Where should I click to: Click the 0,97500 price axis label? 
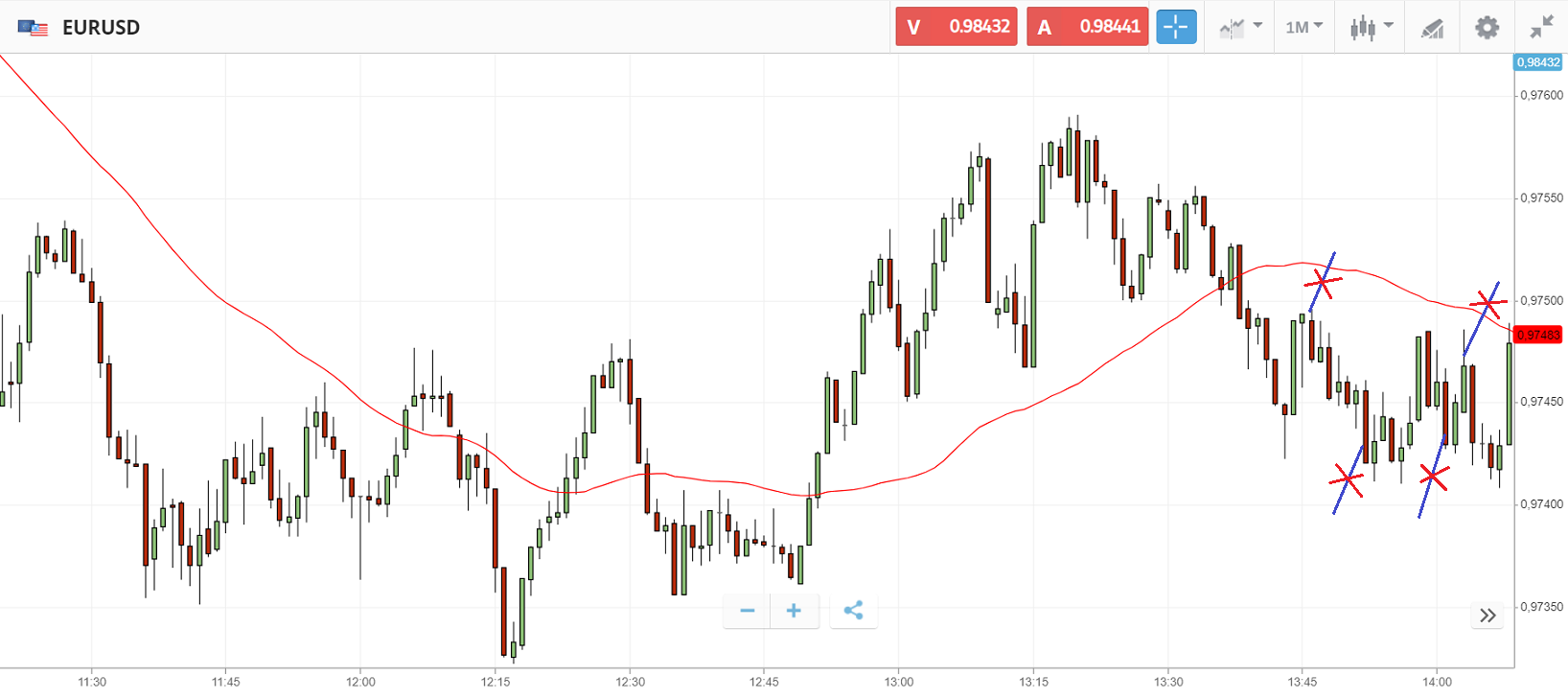pyautogui.click(x=1541, y=300)
